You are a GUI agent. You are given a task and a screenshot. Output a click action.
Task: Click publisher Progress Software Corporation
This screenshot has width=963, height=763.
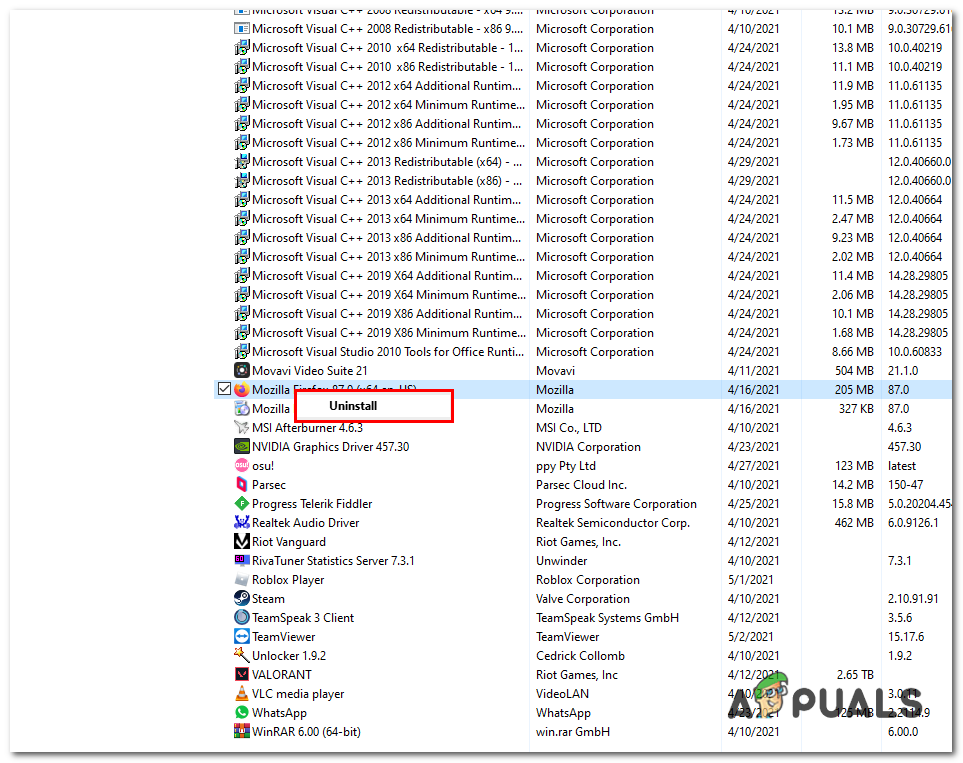tap(617, 504)
